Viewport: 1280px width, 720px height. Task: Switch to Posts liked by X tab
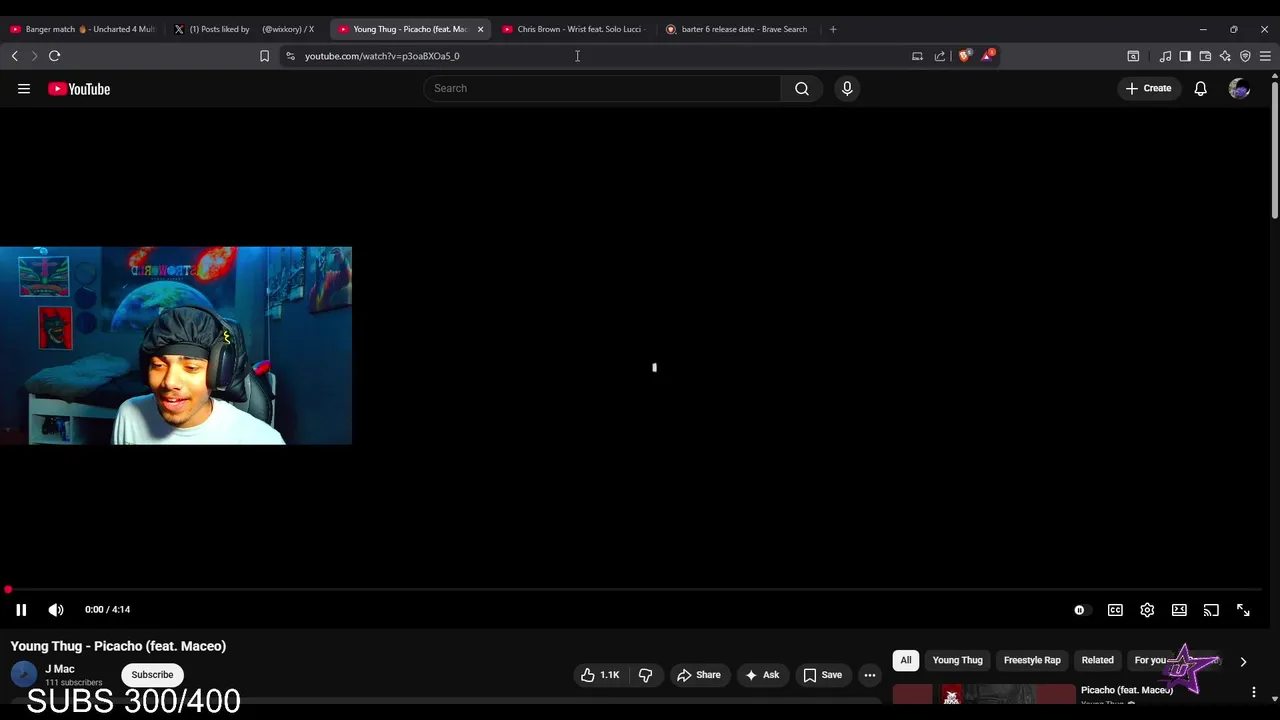pyautogui.click(x=247, y=29)
